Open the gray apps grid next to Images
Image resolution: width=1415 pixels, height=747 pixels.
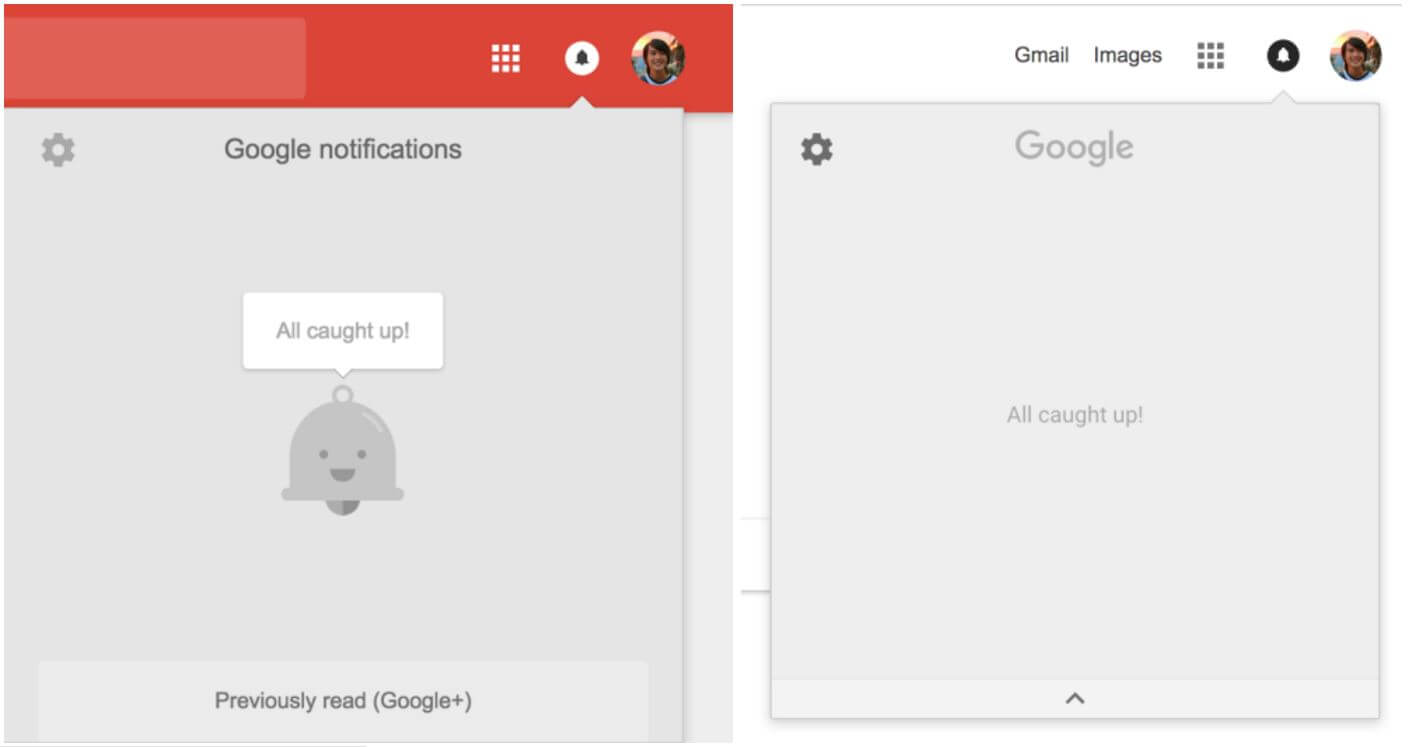tap(1210, 56)
